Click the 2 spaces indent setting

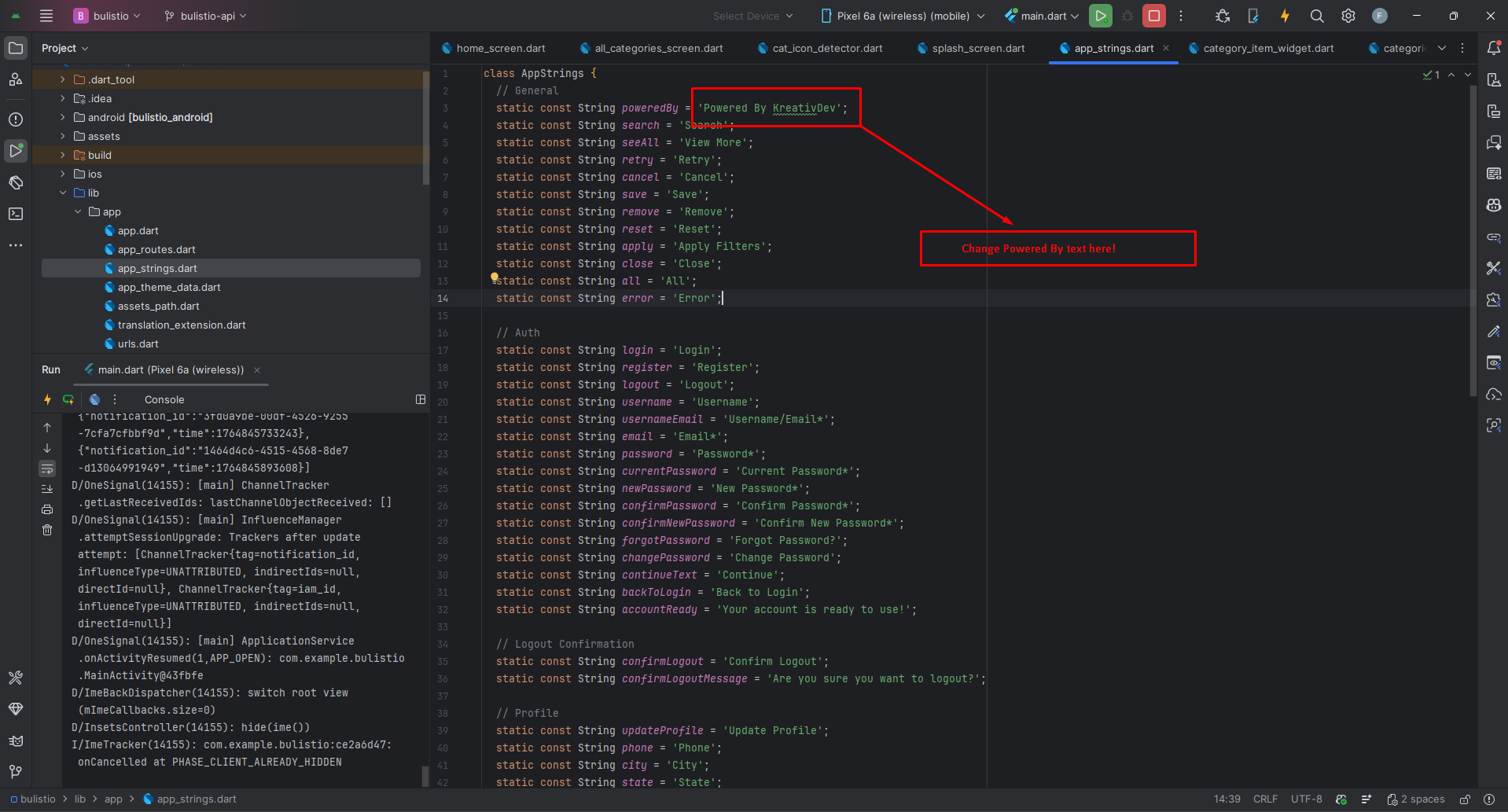1416,799
